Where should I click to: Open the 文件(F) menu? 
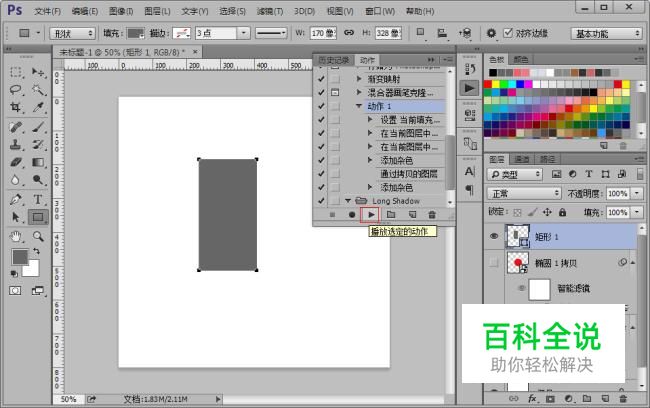click(x=47, y=11)
